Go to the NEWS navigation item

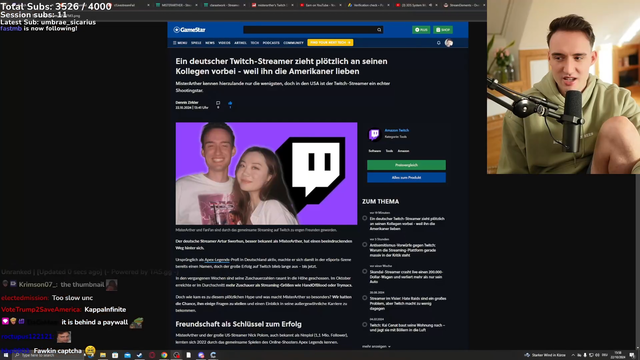point(210,43)
